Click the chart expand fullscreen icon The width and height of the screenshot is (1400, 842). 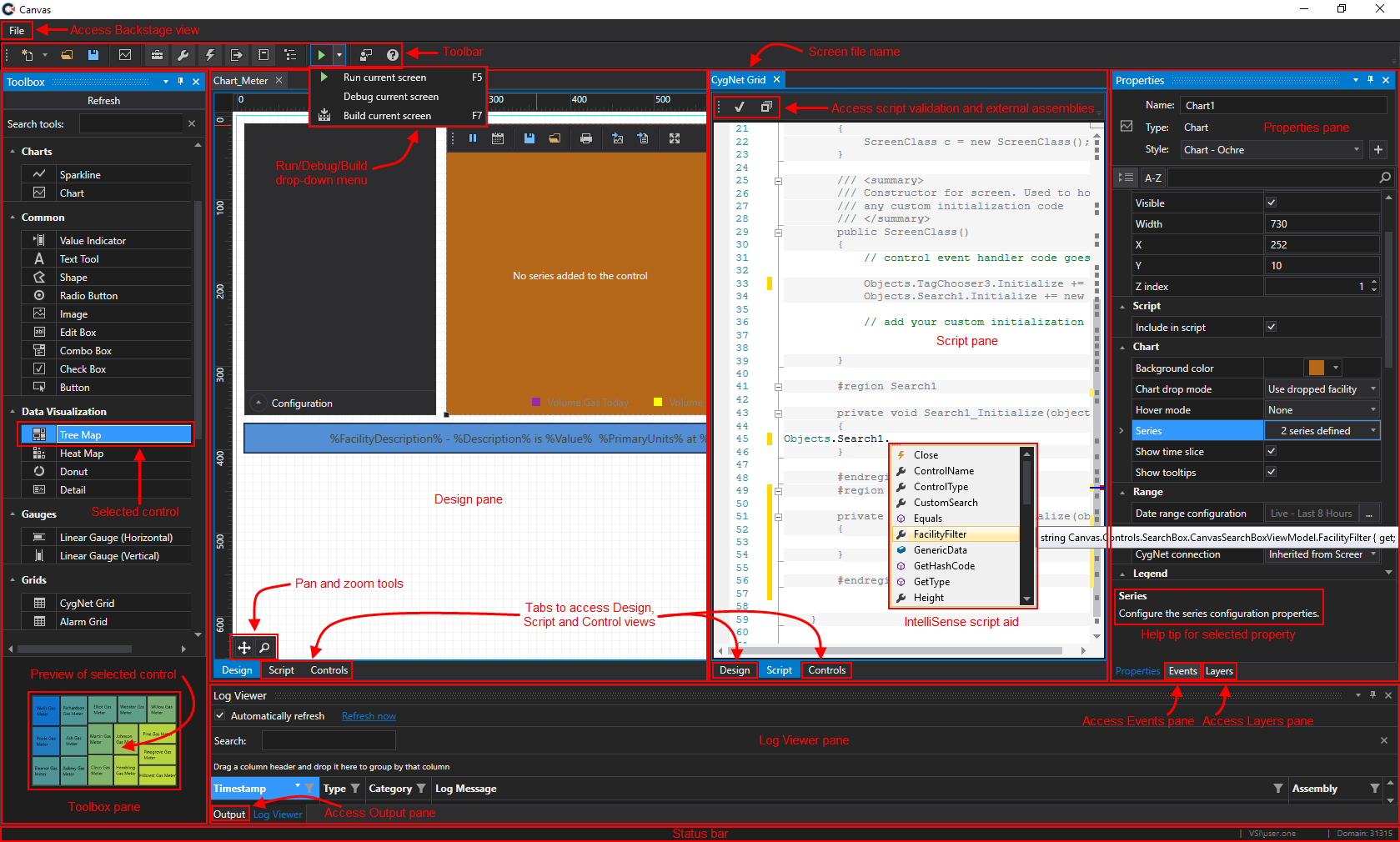point(675,138)
